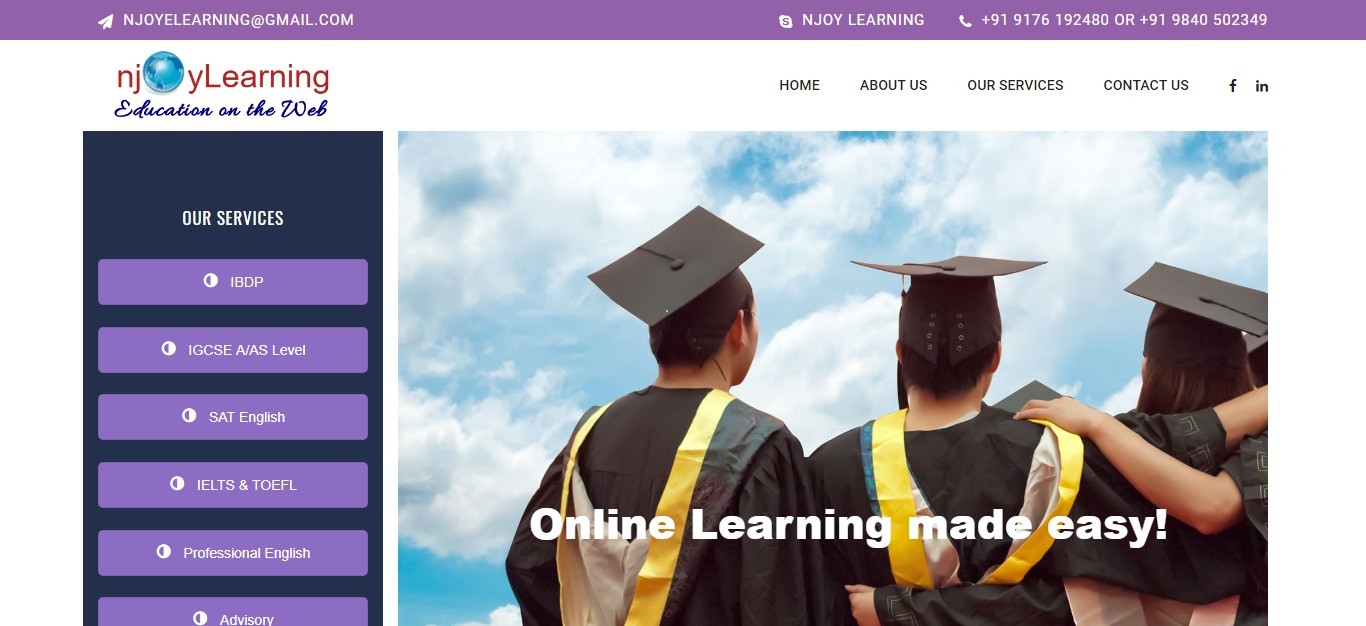This screenshot has height=626, width=1366.
Task: Choose the Professional English button
Action: pyautogui.click(x=233, y=553)
